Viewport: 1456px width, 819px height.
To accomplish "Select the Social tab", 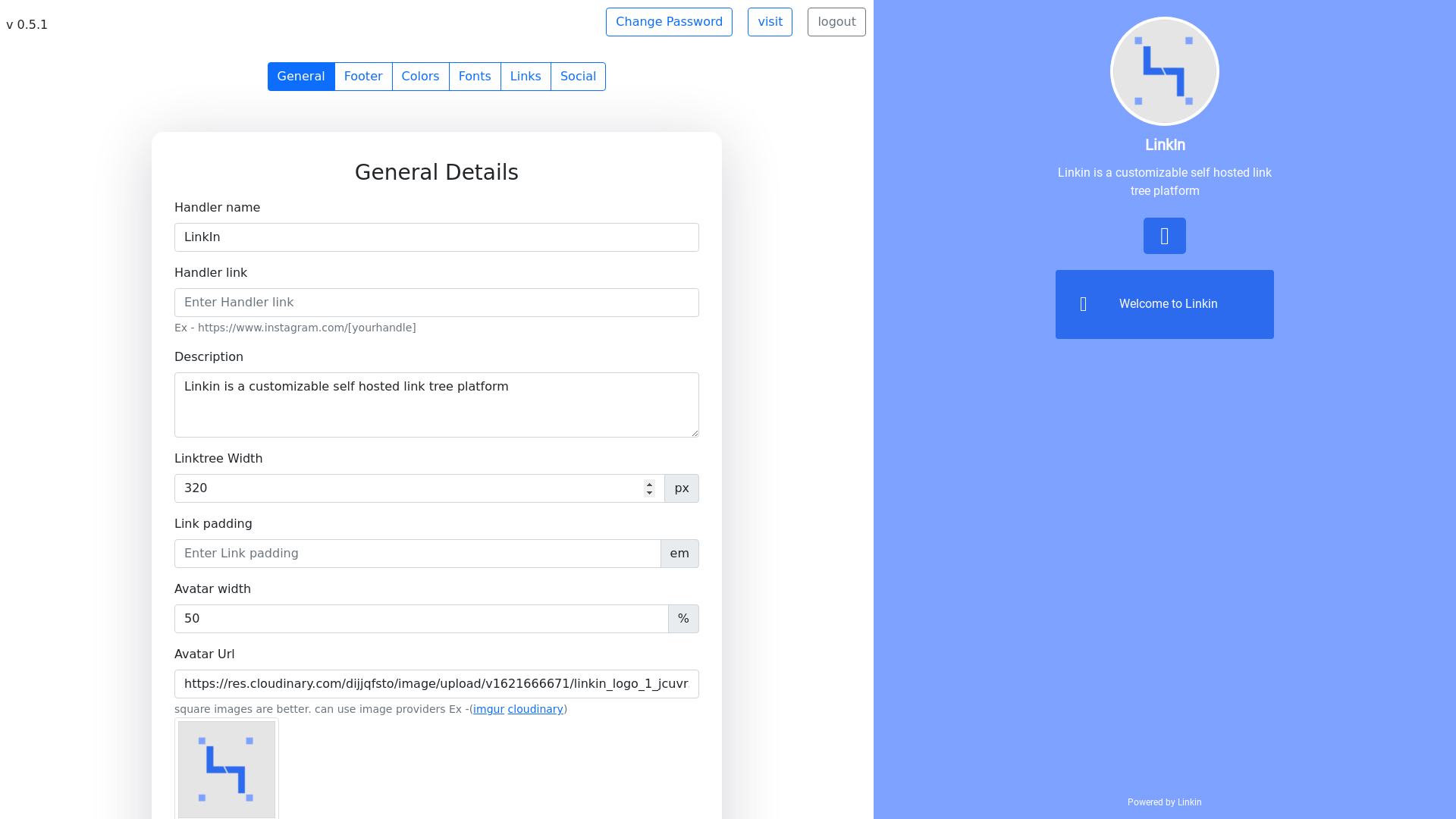I will 578,76.
